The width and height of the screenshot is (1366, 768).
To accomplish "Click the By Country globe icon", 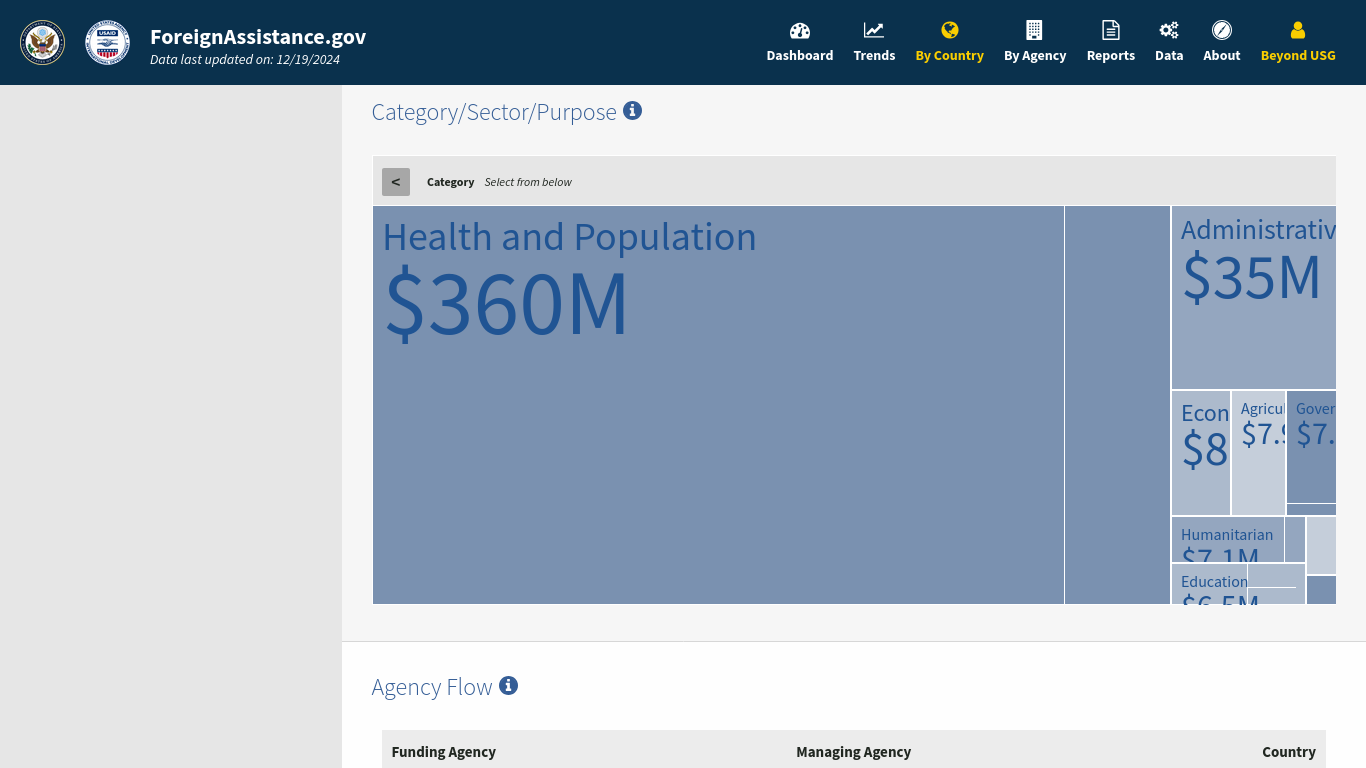I will pyautogui.click(x=950, y=30).
